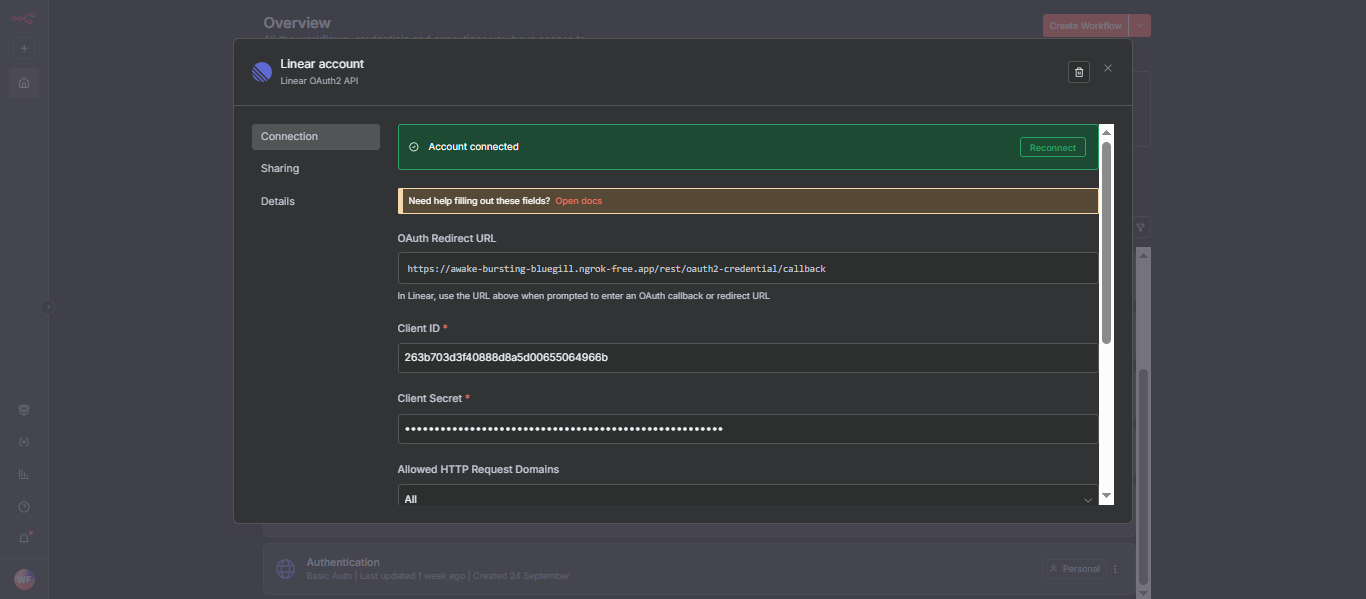Open the Executions clock icon
Image resolution: width=1366 pixels, height=599 pixels.
click(x=23, y=506)
